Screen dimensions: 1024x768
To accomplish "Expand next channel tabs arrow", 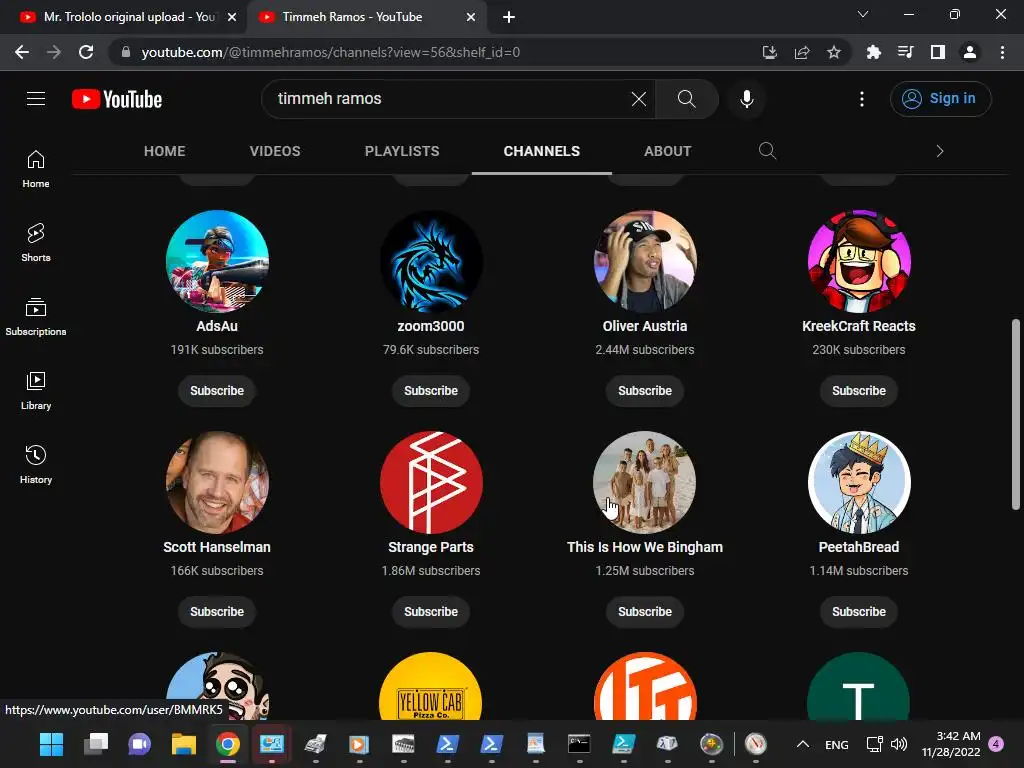I will 940,151.
